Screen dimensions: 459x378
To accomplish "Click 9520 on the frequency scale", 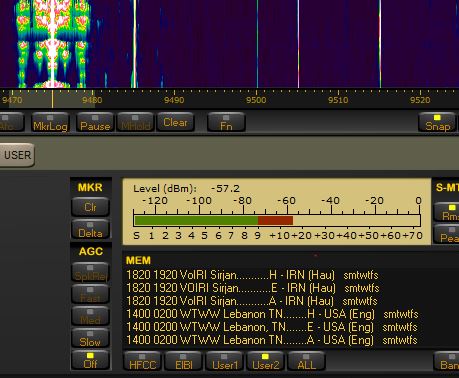I will point(420,100).
